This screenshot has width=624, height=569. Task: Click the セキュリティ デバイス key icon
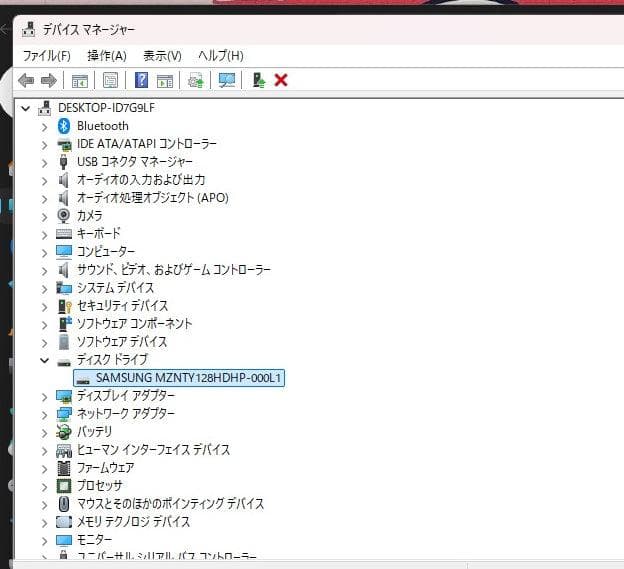pos(64,306)
